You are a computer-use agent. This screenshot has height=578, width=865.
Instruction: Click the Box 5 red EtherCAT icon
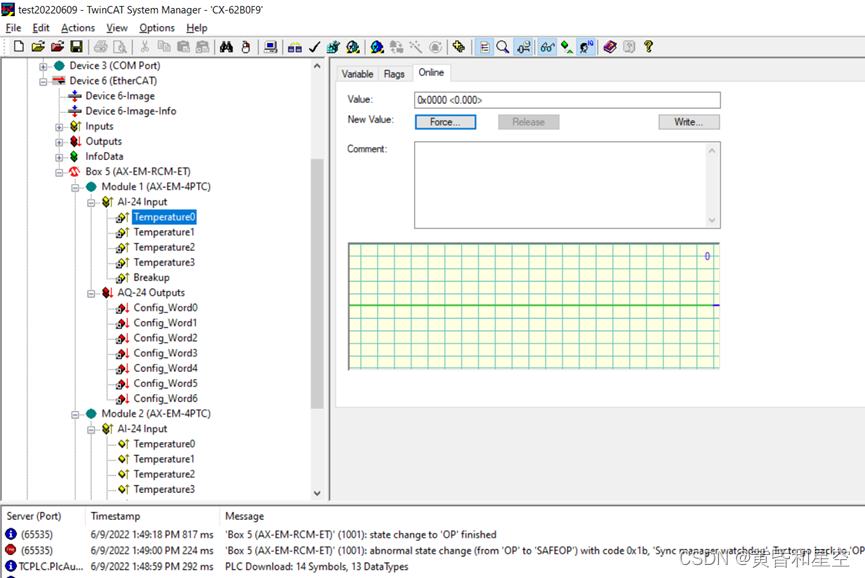[x=74, y=172]
